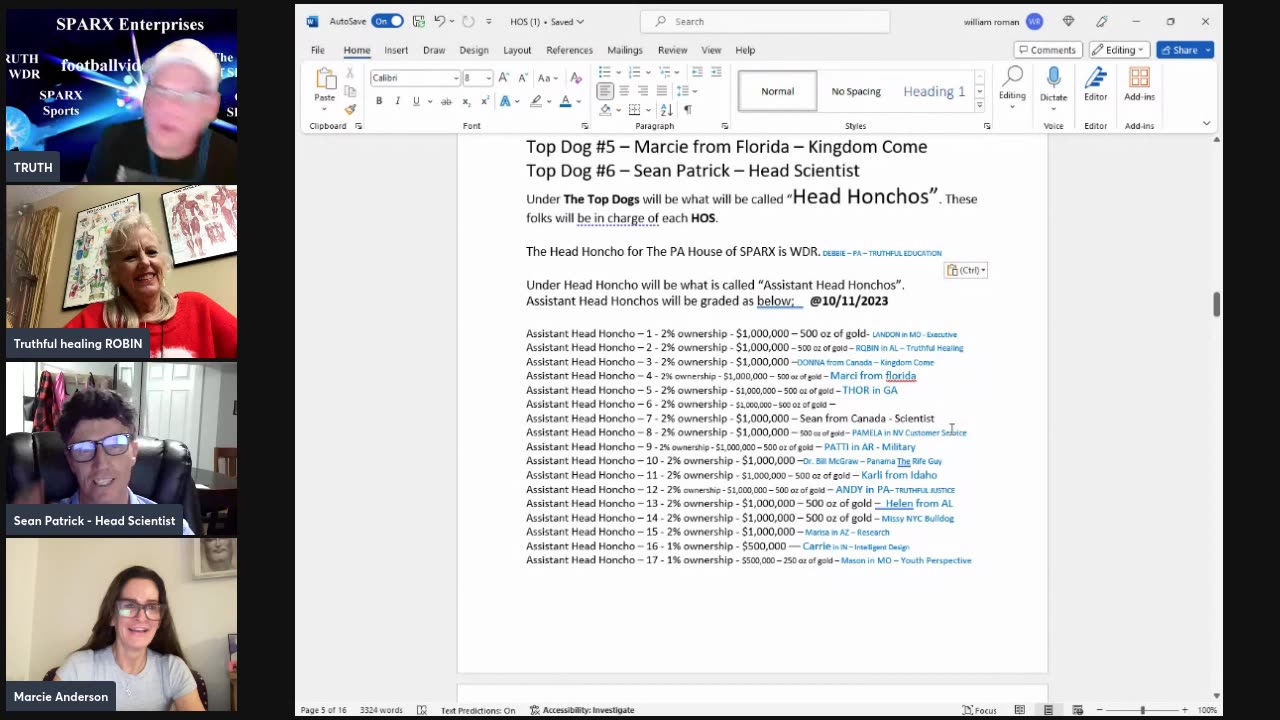This screenshot has width=1280, height=720.
Task: Click the Search box in title bar
Action: pos(765,21)
